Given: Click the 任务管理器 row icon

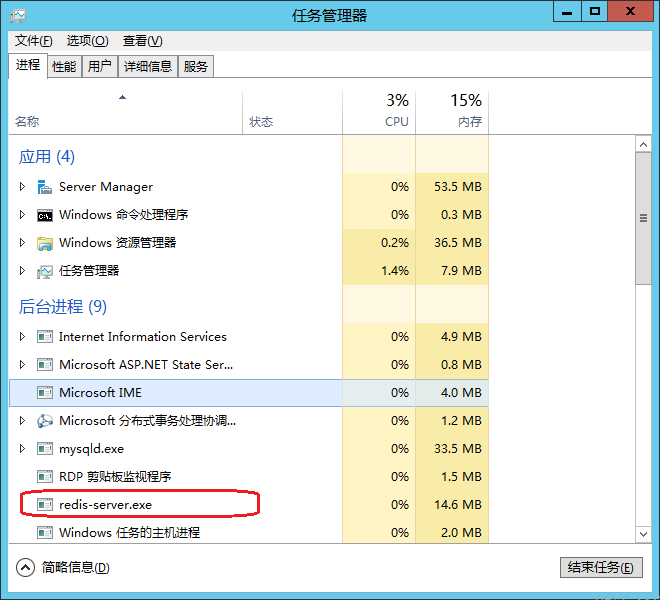Looking at the screenshot, I should (x=45, y=272).
